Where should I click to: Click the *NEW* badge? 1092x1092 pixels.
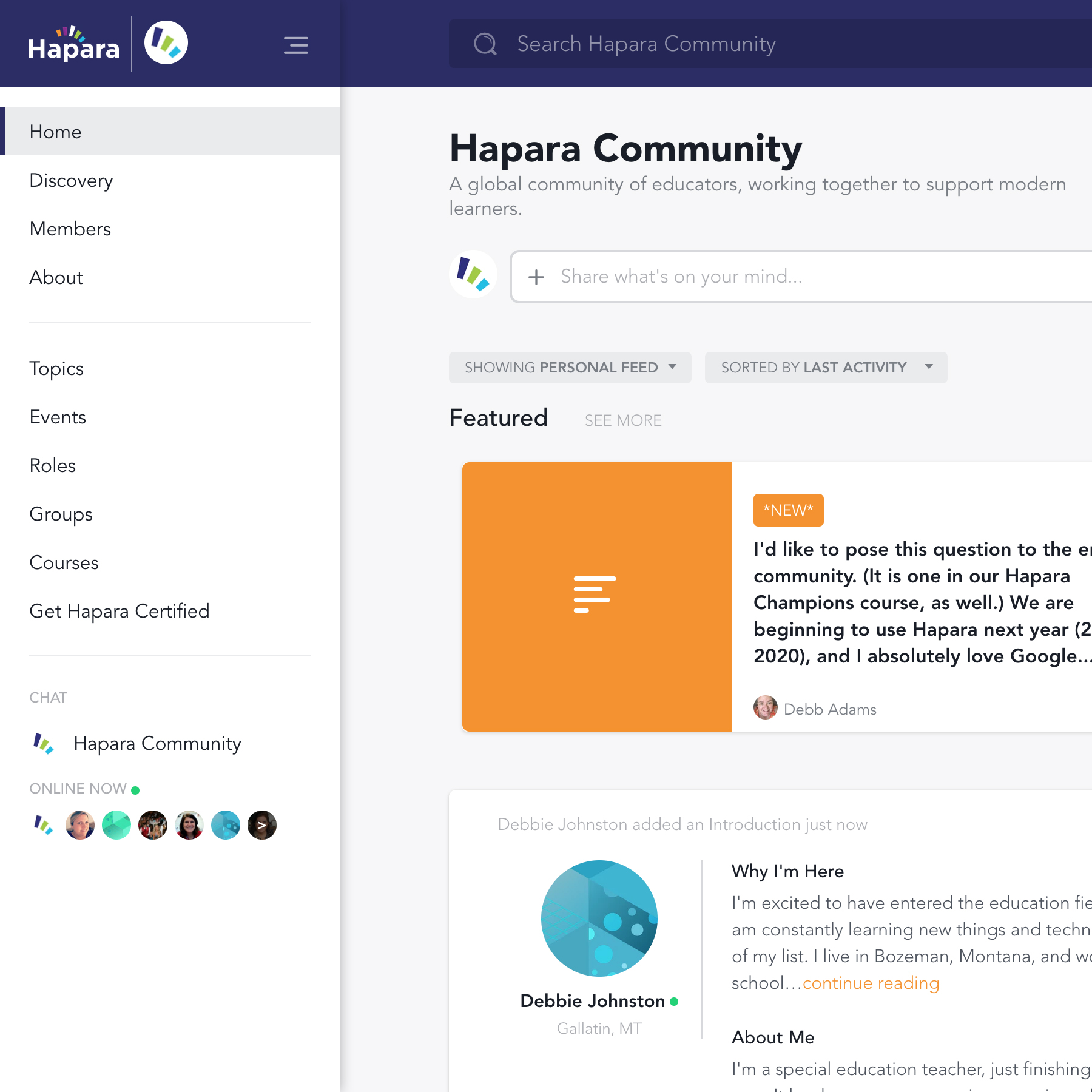tap(789, 510)
